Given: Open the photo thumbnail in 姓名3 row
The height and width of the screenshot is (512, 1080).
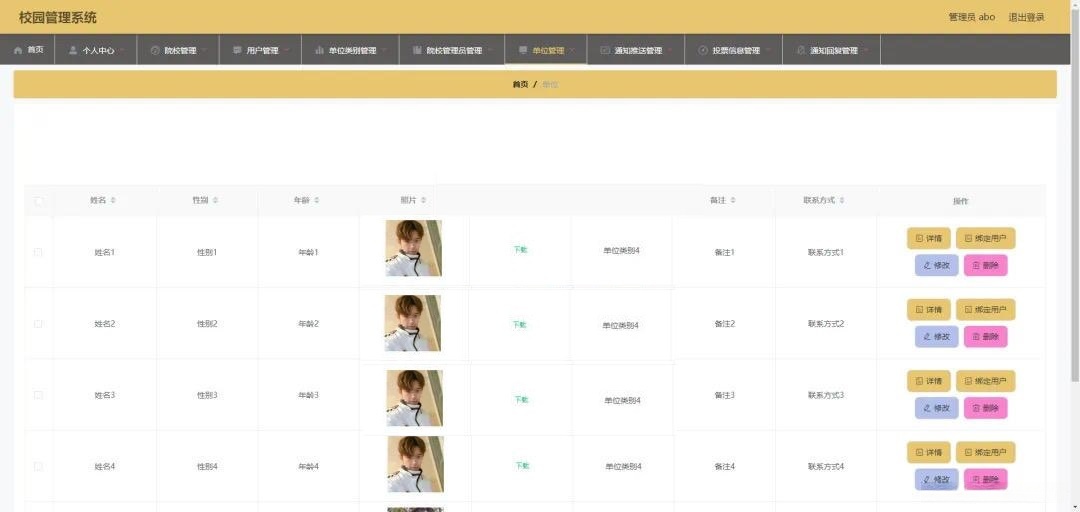Looking at the screenshot, I should click(x=415, y=398).
